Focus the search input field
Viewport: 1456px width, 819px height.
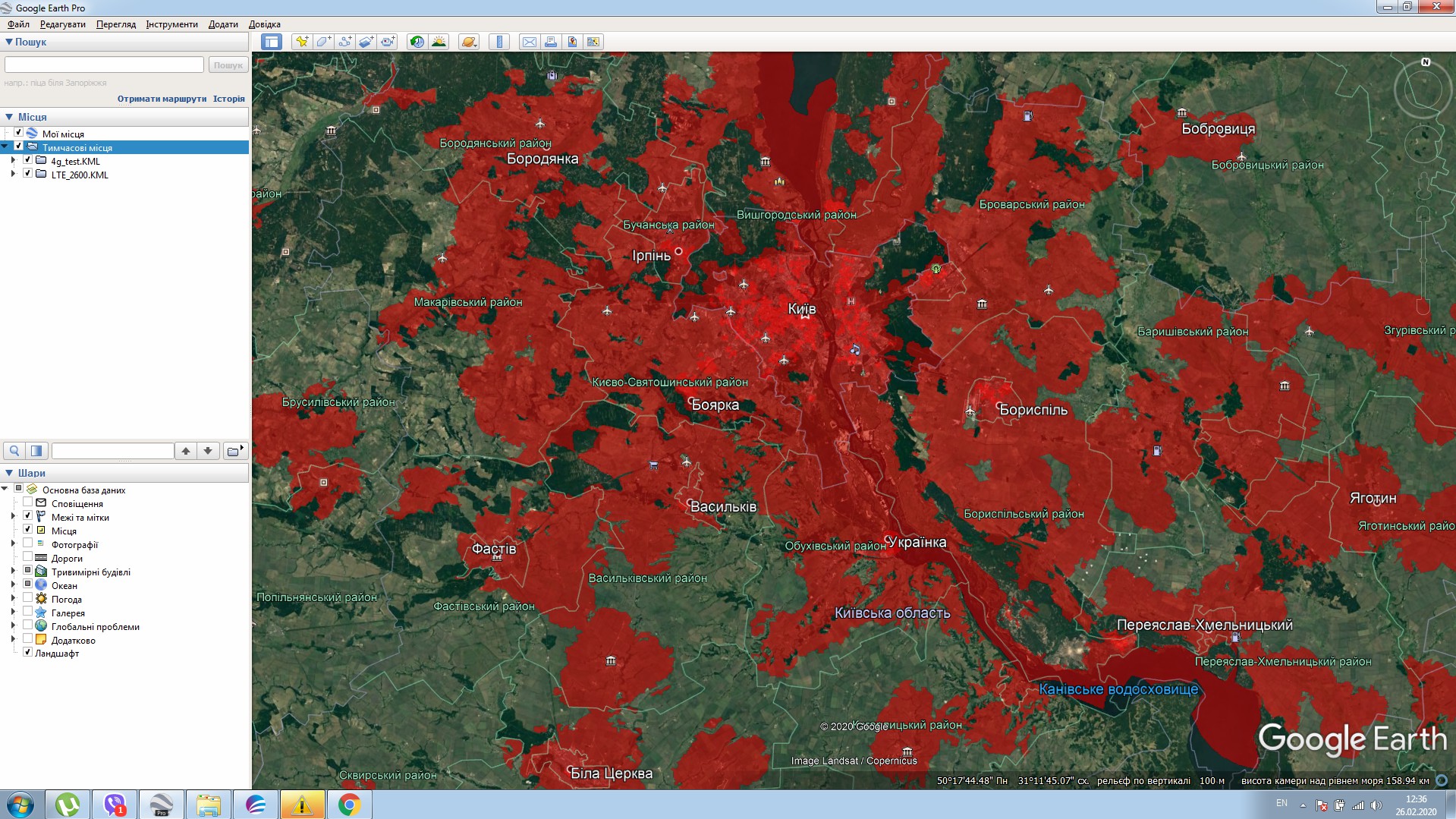105,65
